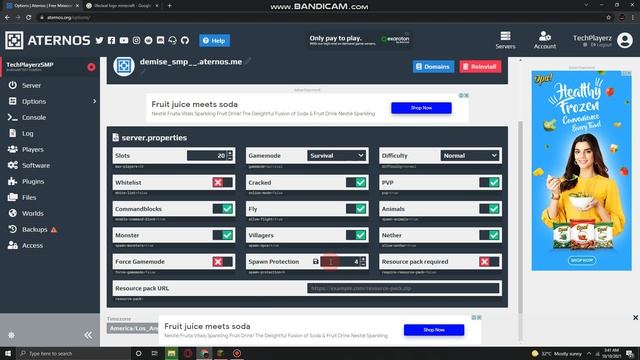Screen dimensions: 640x360
Task: Click Shop Now in top ad
Action: [421, 108]
